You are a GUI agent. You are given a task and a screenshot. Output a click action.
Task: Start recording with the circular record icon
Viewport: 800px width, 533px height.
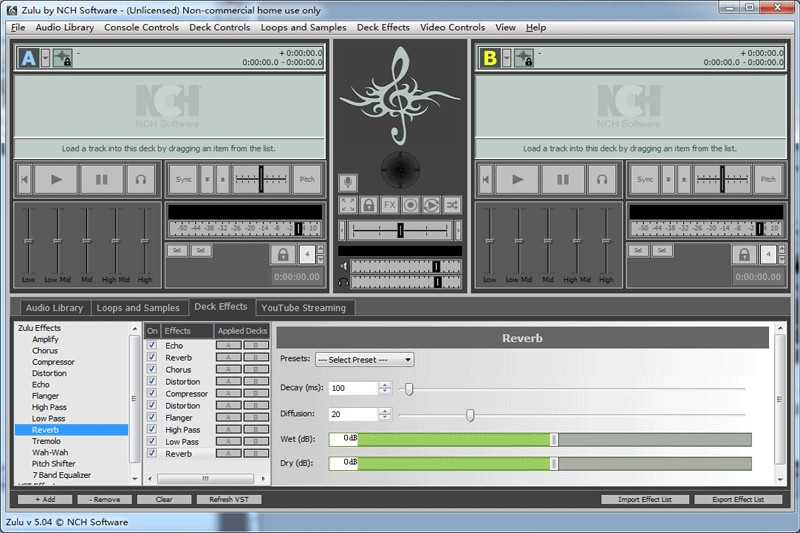click(x=410, y=205)
